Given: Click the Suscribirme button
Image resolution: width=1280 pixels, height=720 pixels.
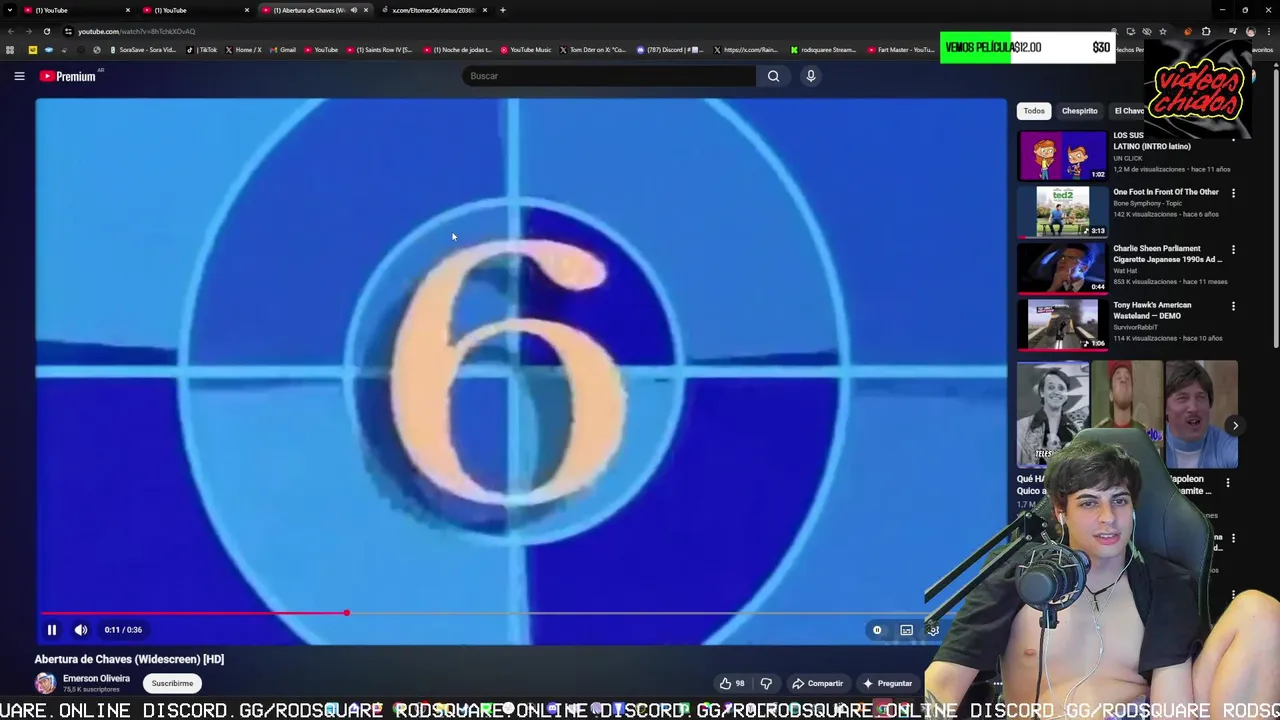Looking at the screenshot, I should pos(172,683).
